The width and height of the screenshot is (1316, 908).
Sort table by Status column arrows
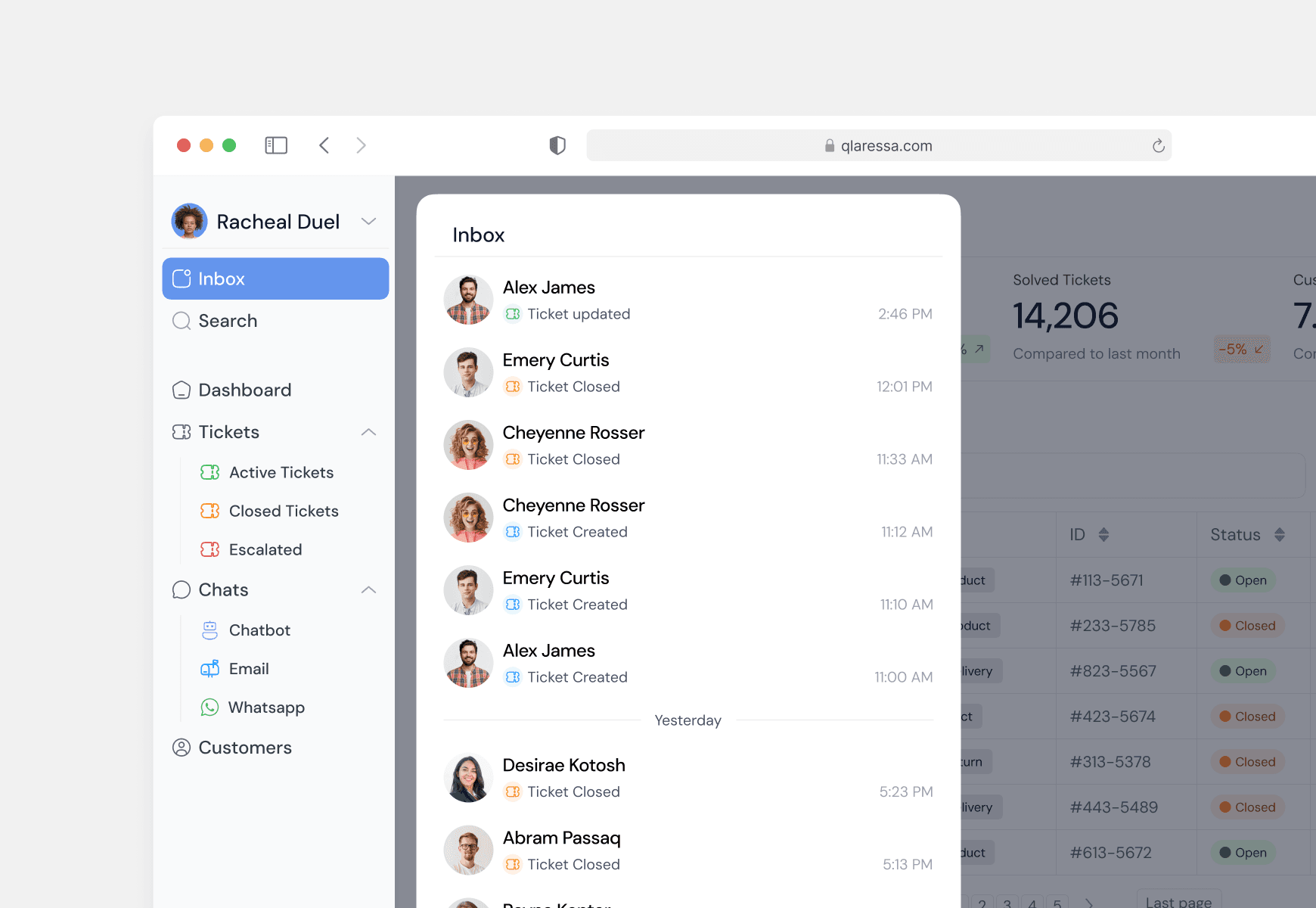coord(1279,535)
